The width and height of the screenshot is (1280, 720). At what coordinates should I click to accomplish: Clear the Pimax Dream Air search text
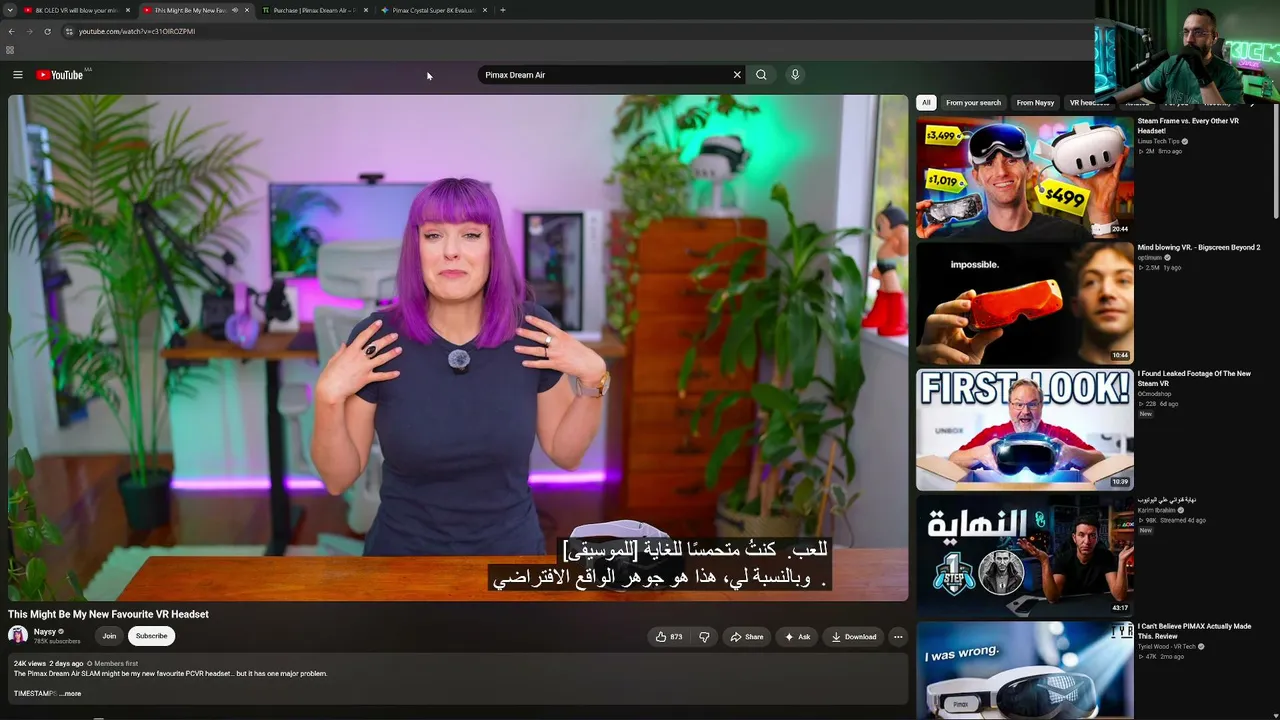click(737, 75)
